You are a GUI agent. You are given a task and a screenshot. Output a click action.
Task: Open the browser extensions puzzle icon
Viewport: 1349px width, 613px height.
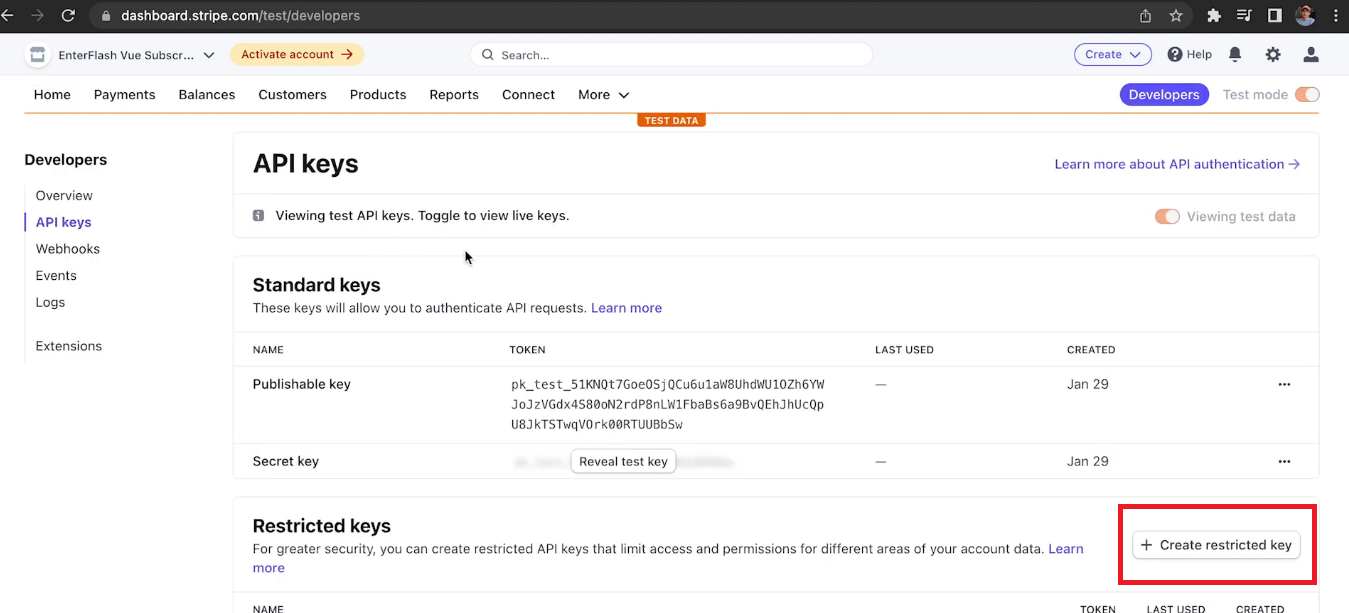(1214, 16)
